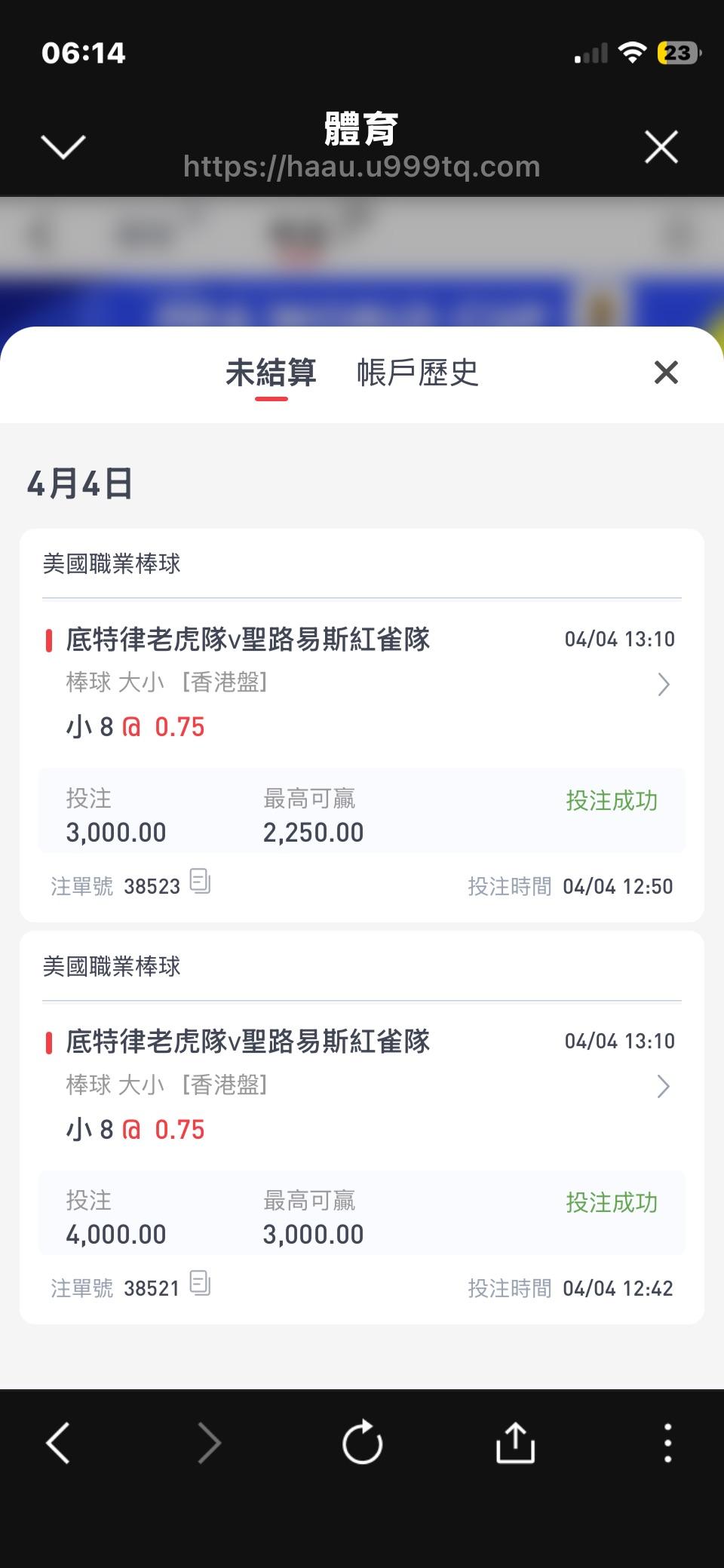The height and width of the screenshot is (1568, 724).
Task: Open the first 底特律老虎隊v聖路易斯紅雀隊 match
Action: [x=247, y=640]
